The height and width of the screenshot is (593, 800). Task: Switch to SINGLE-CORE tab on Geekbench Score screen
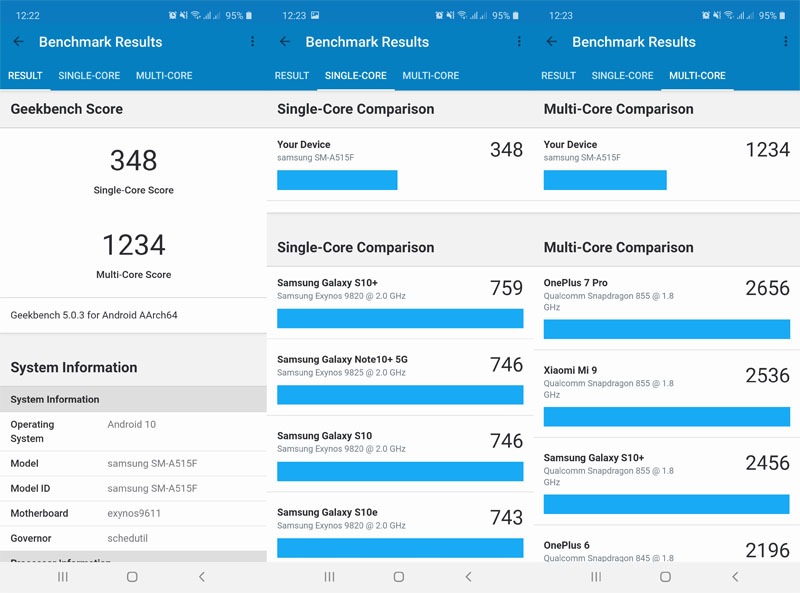(x=89, y=76)
